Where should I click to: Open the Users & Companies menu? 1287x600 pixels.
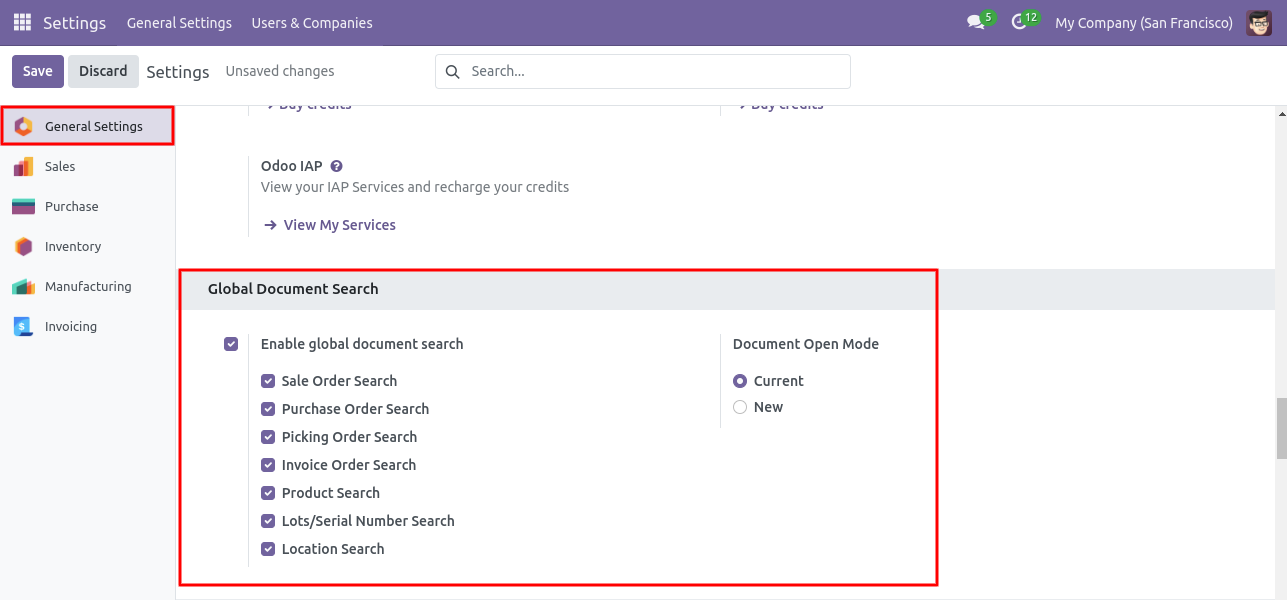click(312, 22)
